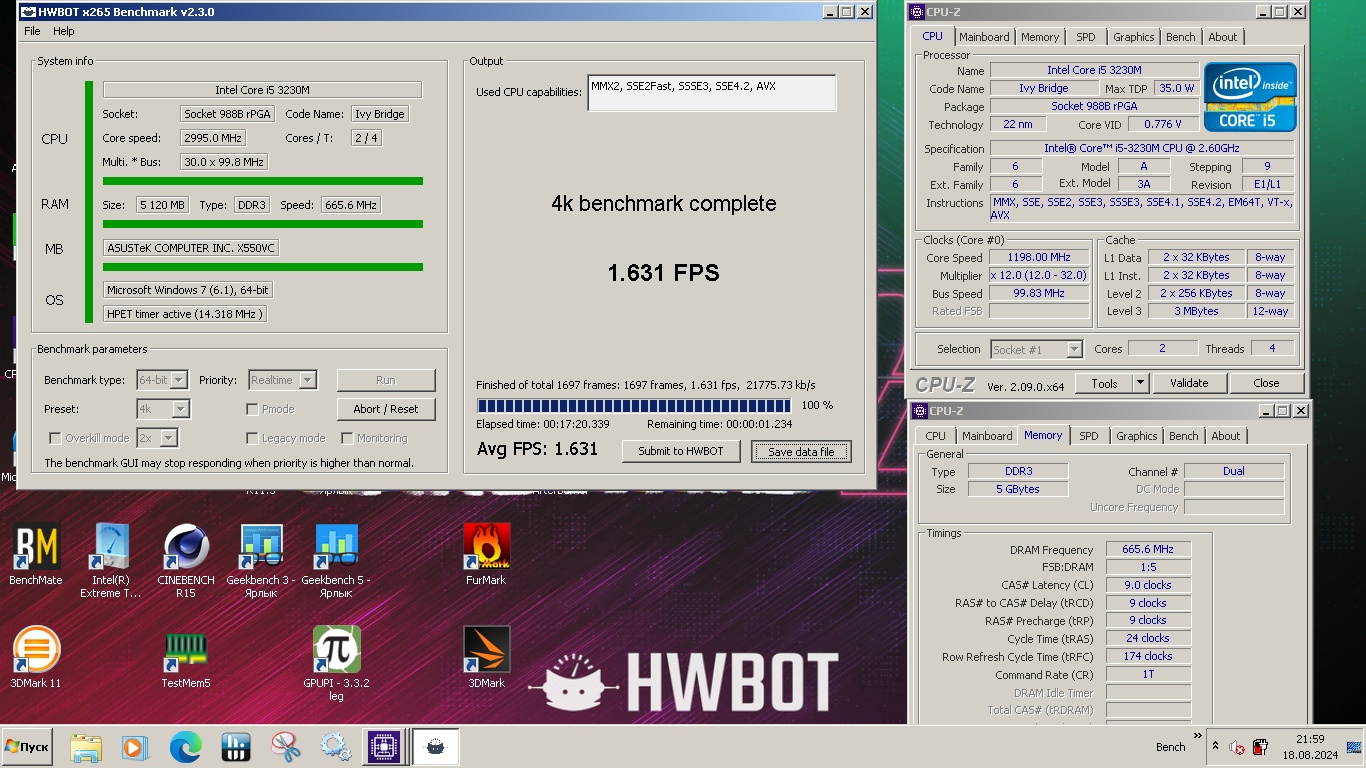This screenshot has height=768, width=1366.
Task: Open Windows Media Player taskbar icon
Action: [135, 746]
